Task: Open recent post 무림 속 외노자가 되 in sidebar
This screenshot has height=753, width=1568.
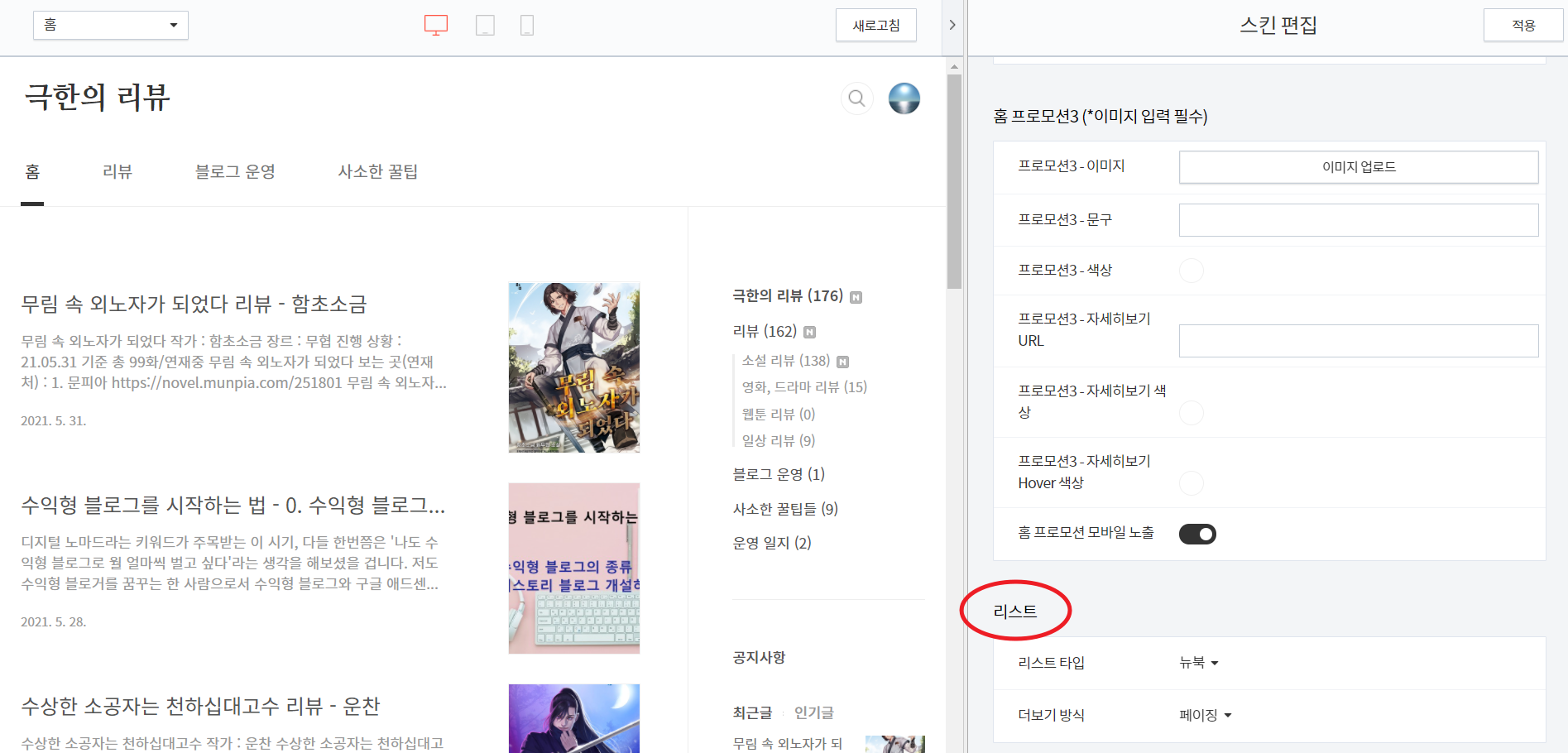Action: [x=788, y=743]
